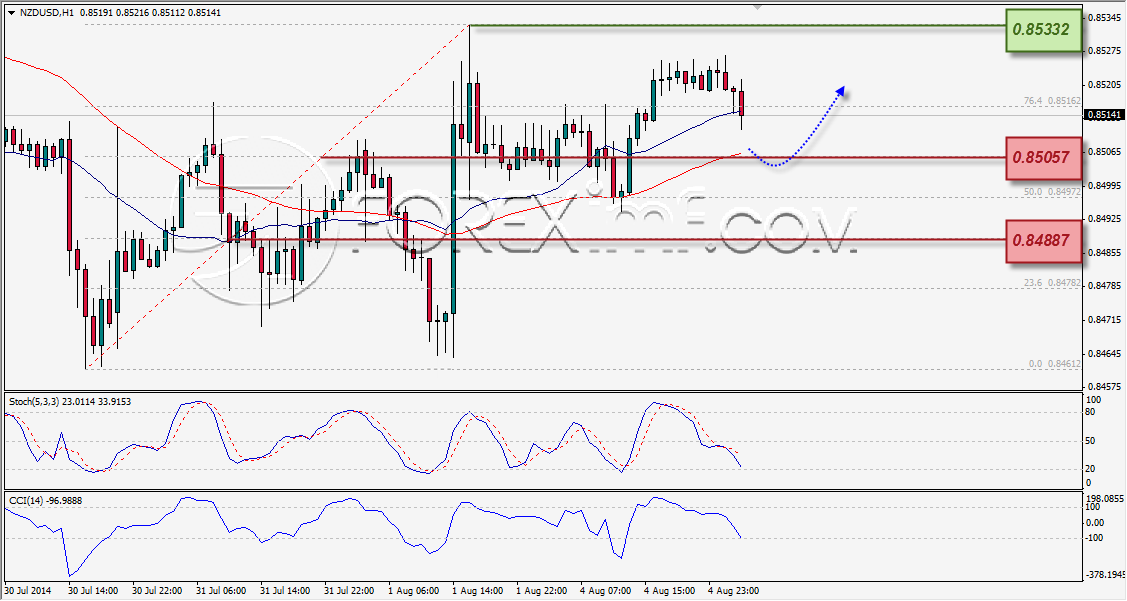The width and height of the screenshot is (1127, 601).
Task: Click 4 Aug 07:00 on the time axis
Action: [x=605, y=591]
